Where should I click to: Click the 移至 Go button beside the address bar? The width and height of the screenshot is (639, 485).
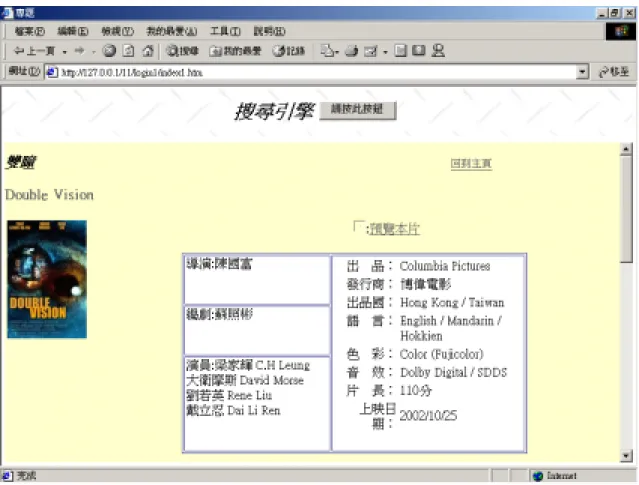pyautogui.click(x=614, y=72)
